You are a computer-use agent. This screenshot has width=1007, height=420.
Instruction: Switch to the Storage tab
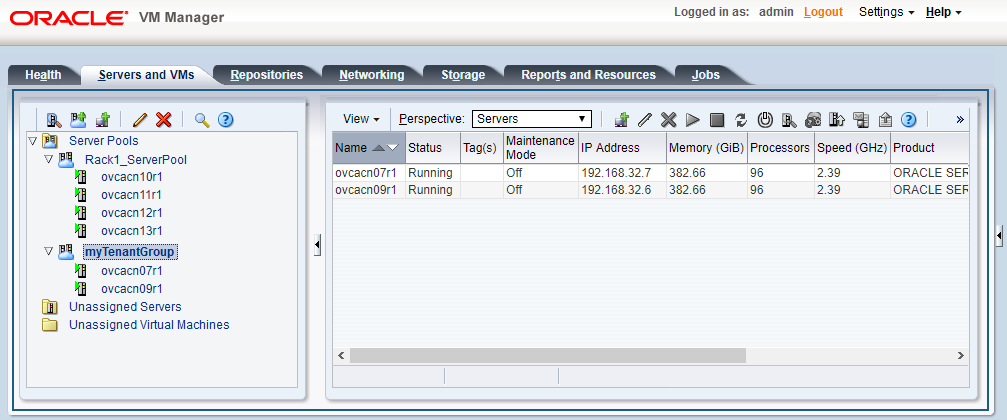[x=463, y=75]
